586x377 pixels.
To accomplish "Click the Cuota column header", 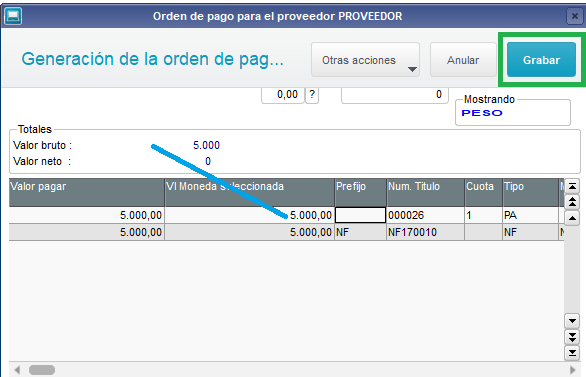I will 484,192.
